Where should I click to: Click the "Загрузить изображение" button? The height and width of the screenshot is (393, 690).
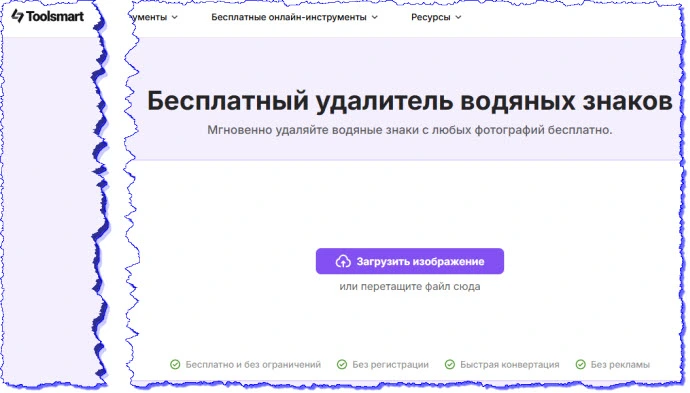410,261
